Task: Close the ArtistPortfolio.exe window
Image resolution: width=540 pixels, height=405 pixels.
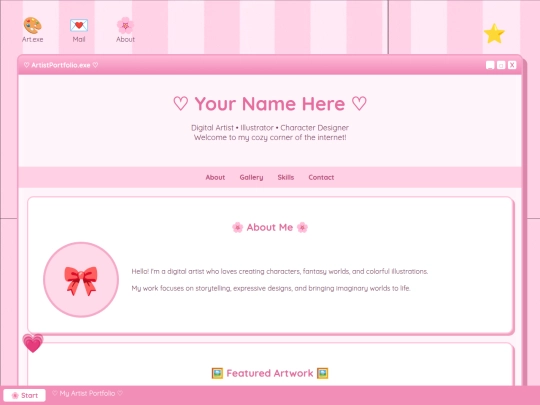Action: tap(512, 65)
